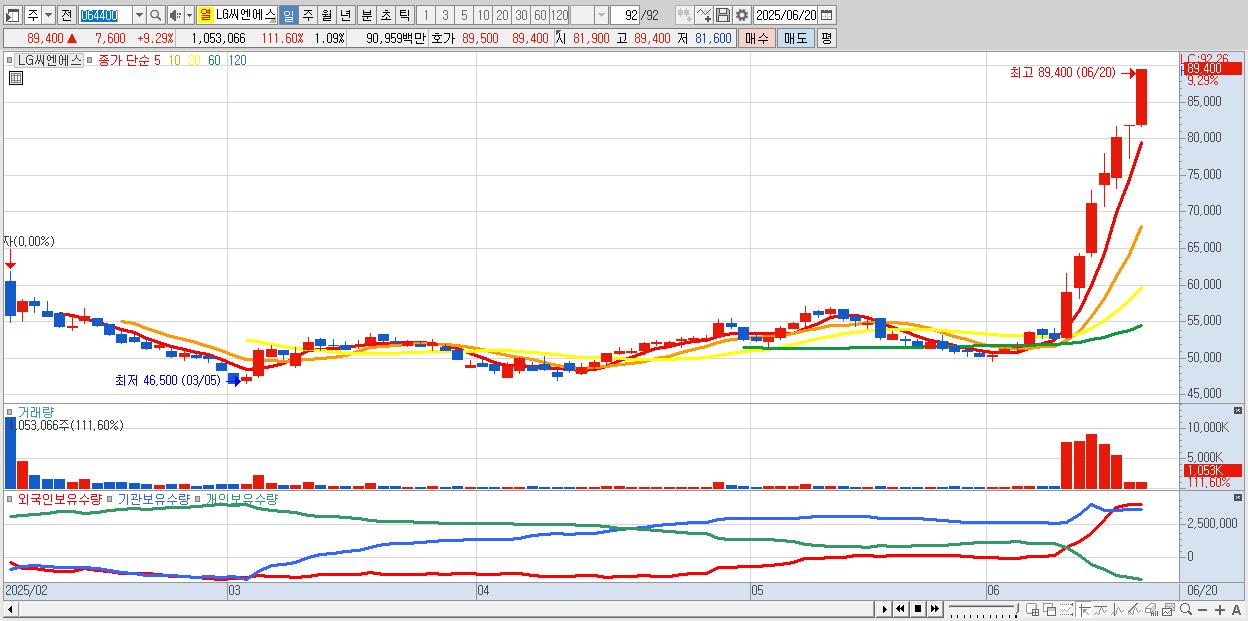Select the 초 (second) period button
Image resolution: width=1248 pixels, height=621 pixels.
[385, 15]
